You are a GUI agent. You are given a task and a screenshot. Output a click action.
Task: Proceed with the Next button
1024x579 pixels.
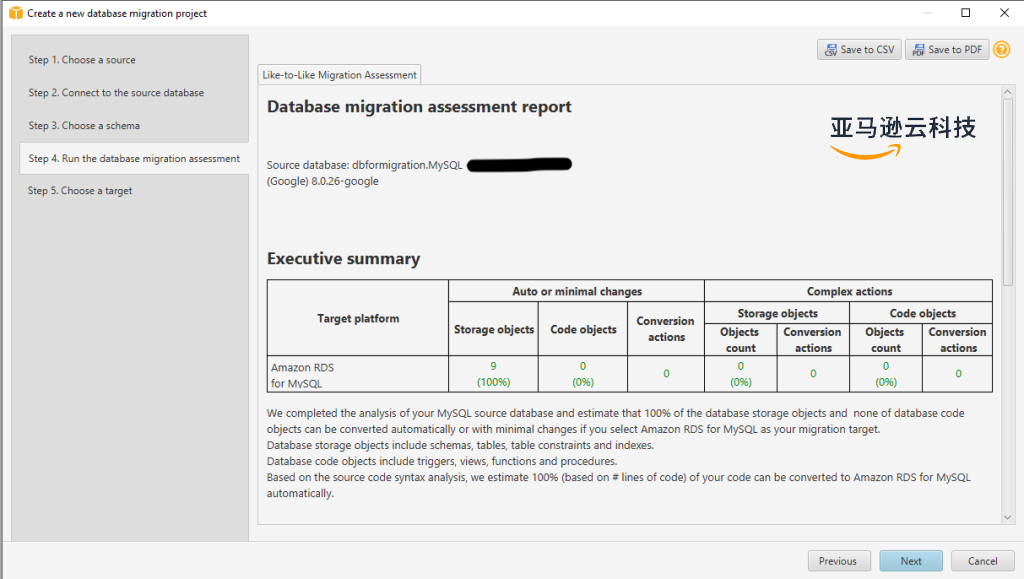coord(911,561)
